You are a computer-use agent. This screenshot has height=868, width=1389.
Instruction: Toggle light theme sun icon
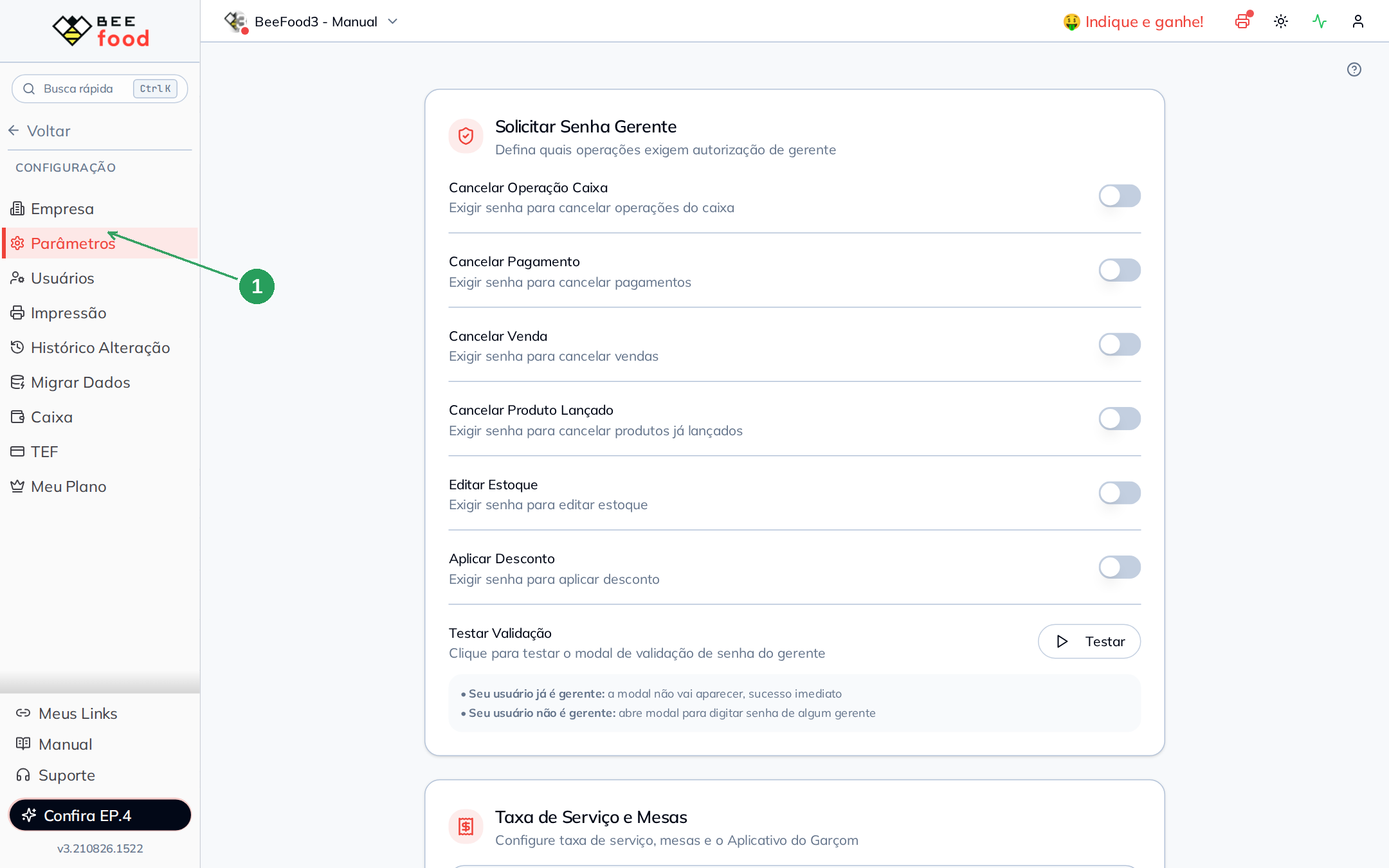[x=1281, y=21]
